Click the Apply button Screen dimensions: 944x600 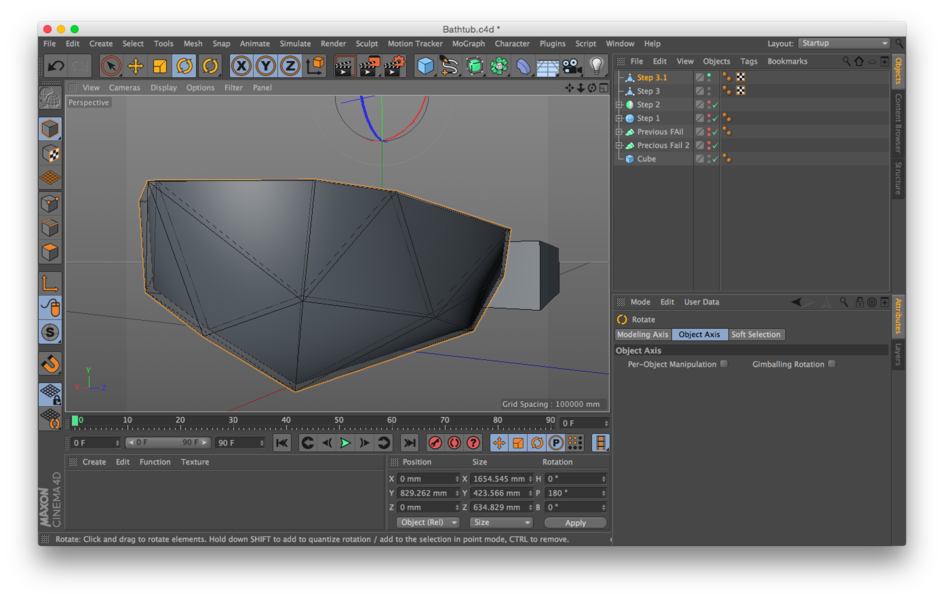(575, 523)
